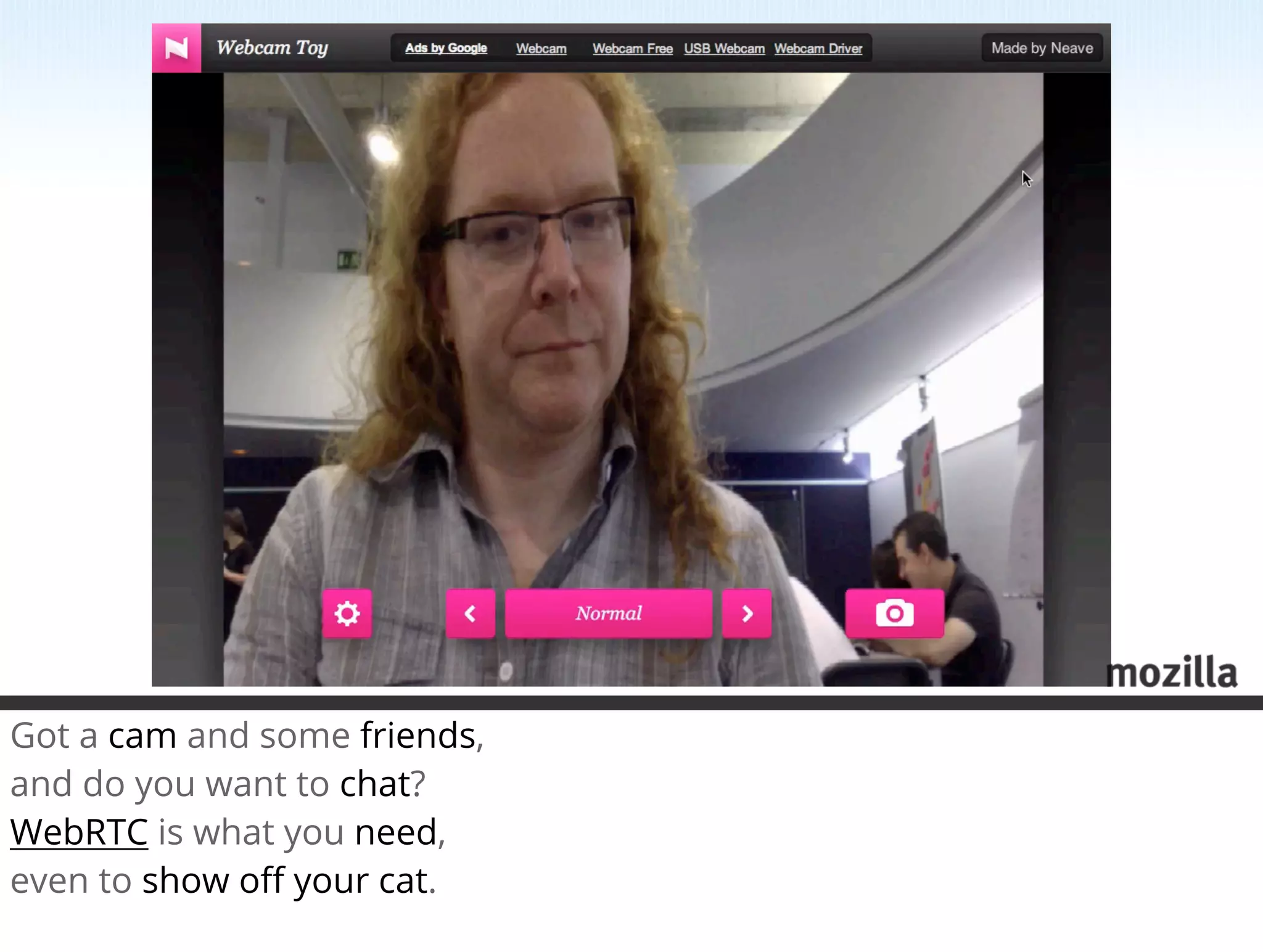Viewport: 1263px width, 952px height.
Task: Take a photo with the camera icon
Action: coord(894,613)
